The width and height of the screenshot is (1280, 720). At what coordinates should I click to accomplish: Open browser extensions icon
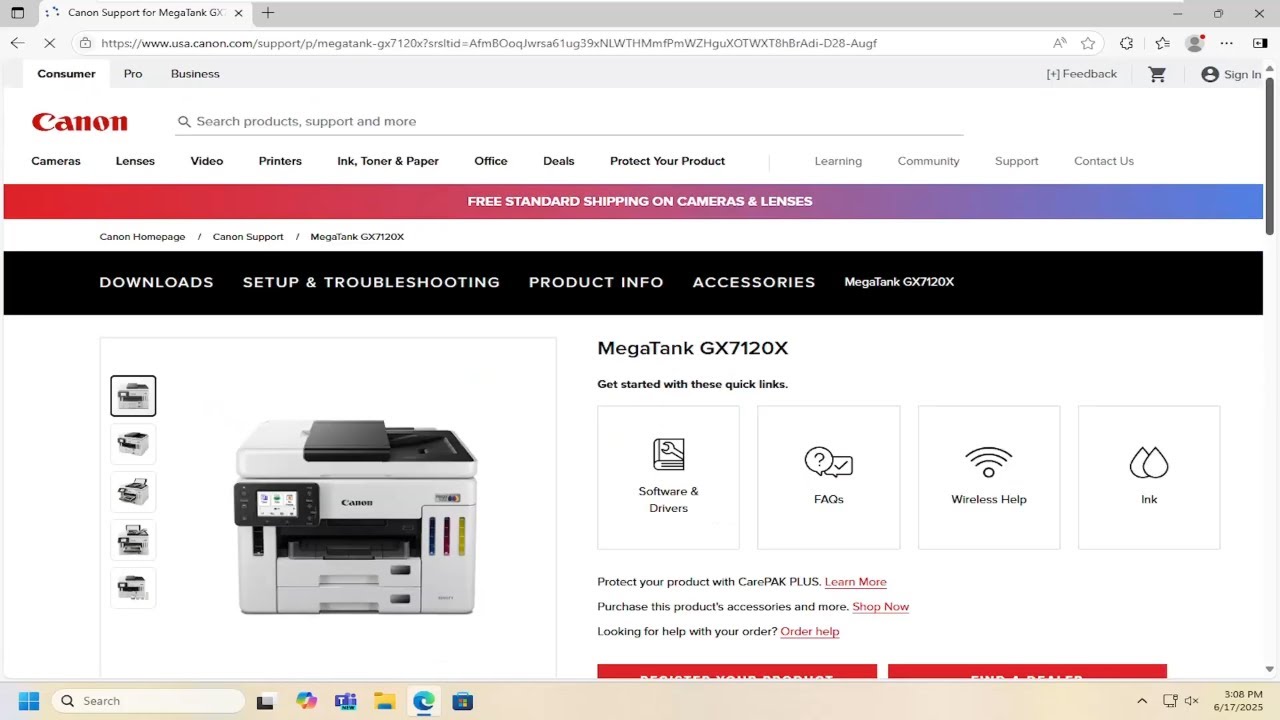tap(1127, 43)
